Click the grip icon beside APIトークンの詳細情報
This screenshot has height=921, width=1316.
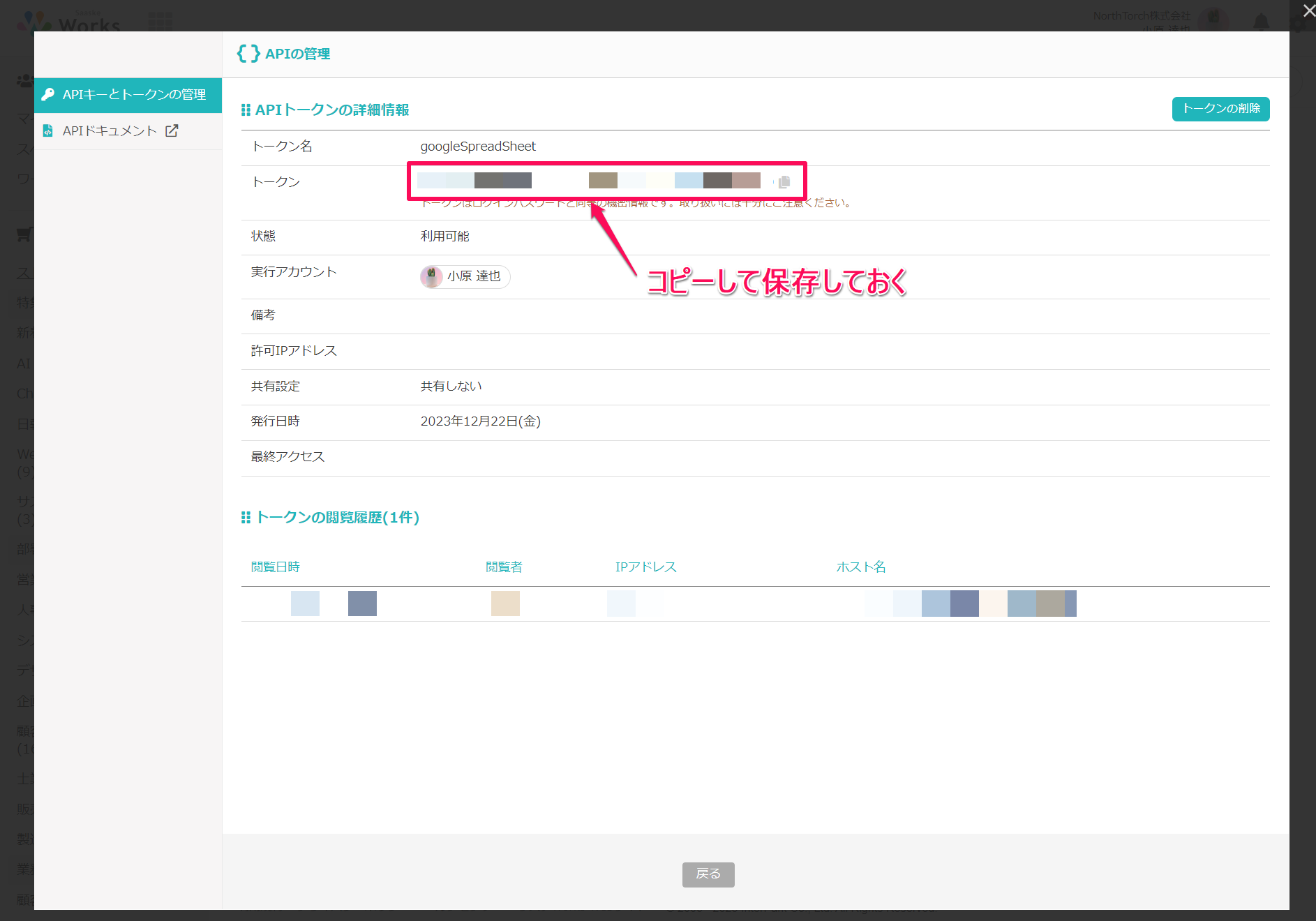point(246,110)
